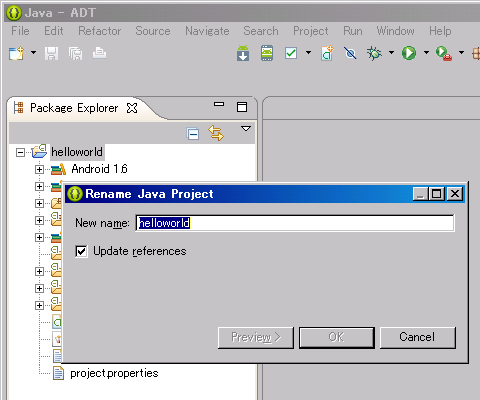Open the Navigate menu
Screen dimensions: 480x400
tap(207, 31)
